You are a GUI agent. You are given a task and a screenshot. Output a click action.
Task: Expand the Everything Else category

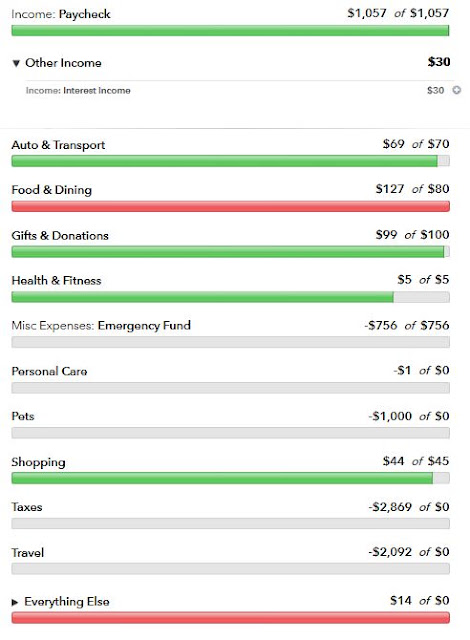pos(15,602)
